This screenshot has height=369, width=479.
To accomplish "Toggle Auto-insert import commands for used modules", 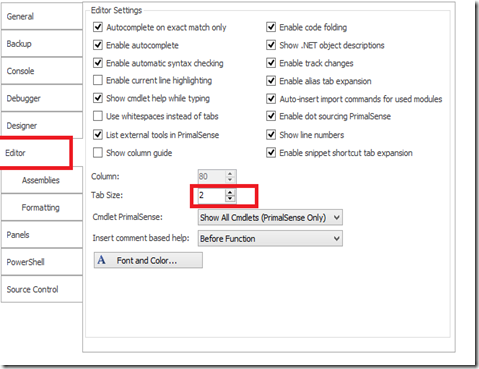I will [x=271, y=99].
